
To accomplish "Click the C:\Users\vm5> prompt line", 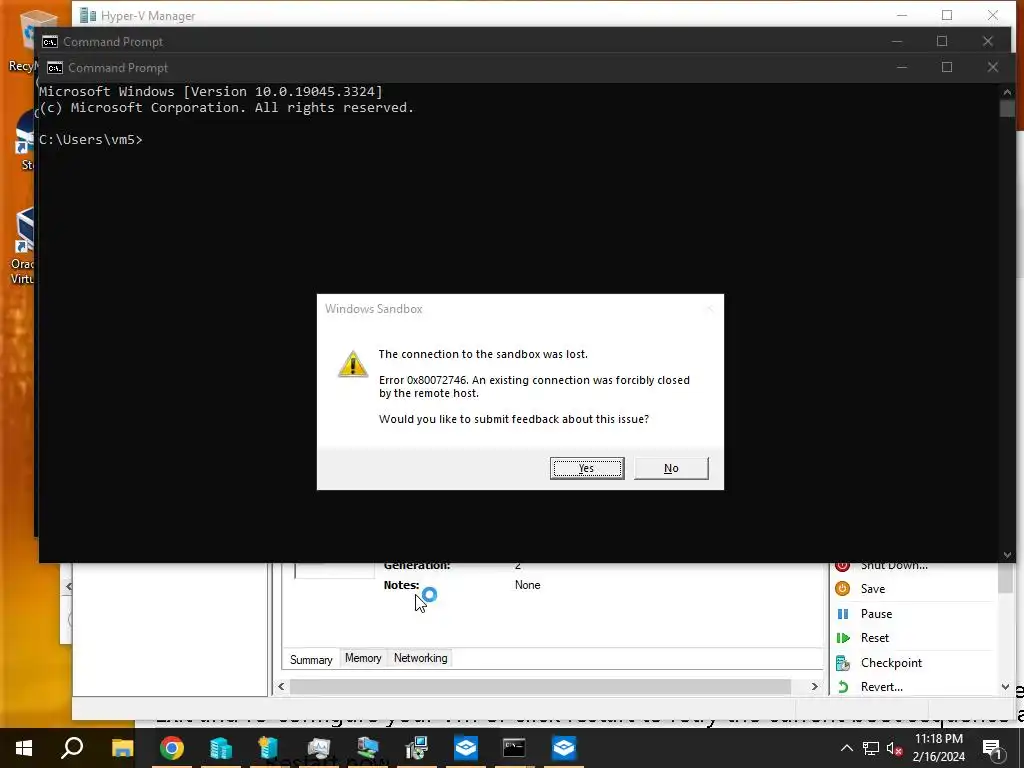I will (91, 140).
